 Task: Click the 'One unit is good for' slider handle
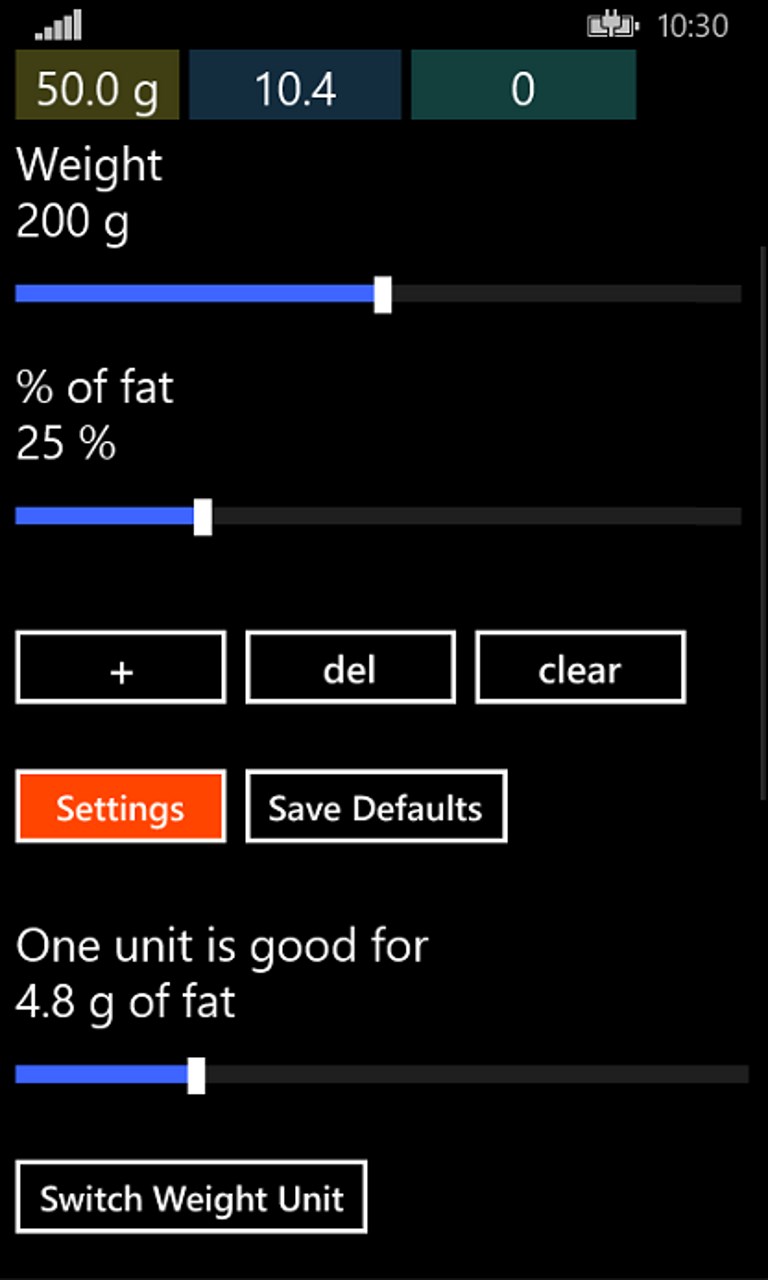[196, 1075]
